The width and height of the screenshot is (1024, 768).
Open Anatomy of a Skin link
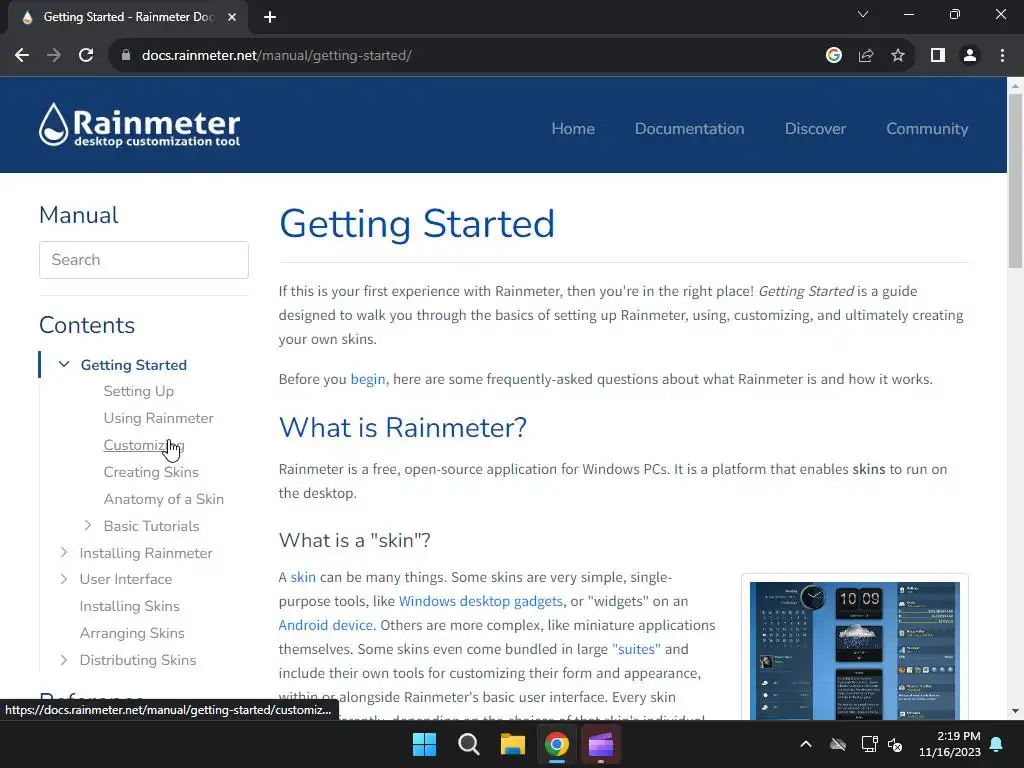coord(164,499)
